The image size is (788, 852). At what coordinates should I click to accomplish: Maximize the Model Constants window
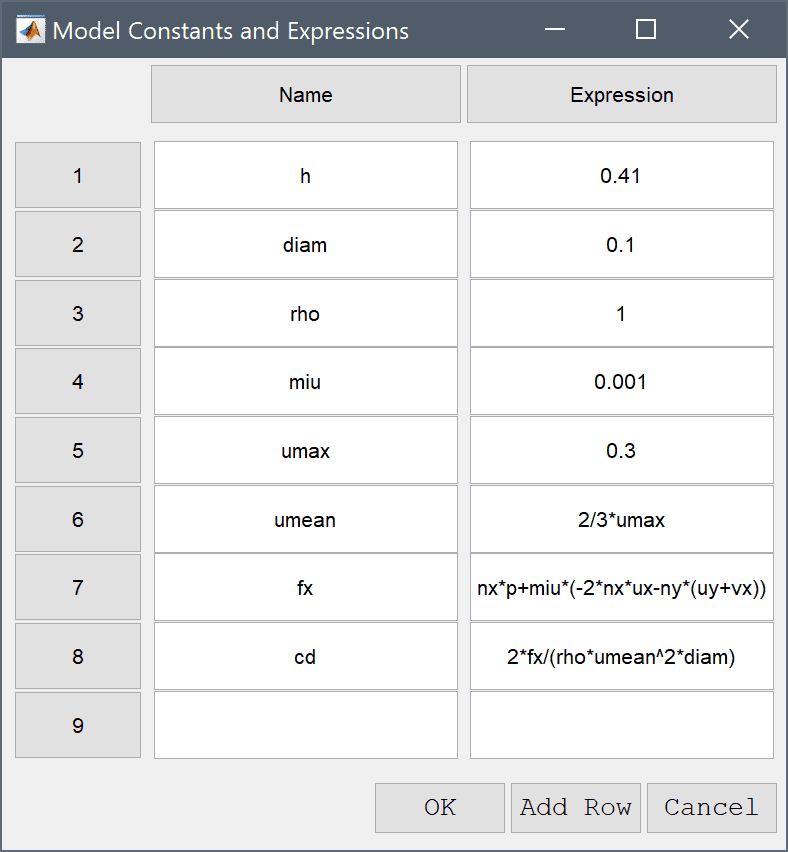646,29
